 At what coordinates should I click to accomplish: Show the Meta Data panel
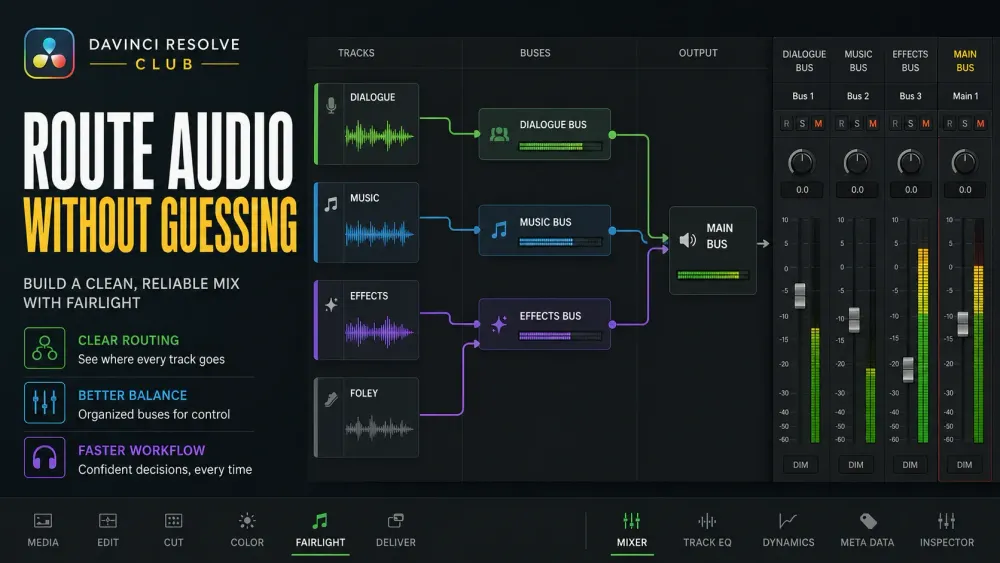(x=867, y=530)
